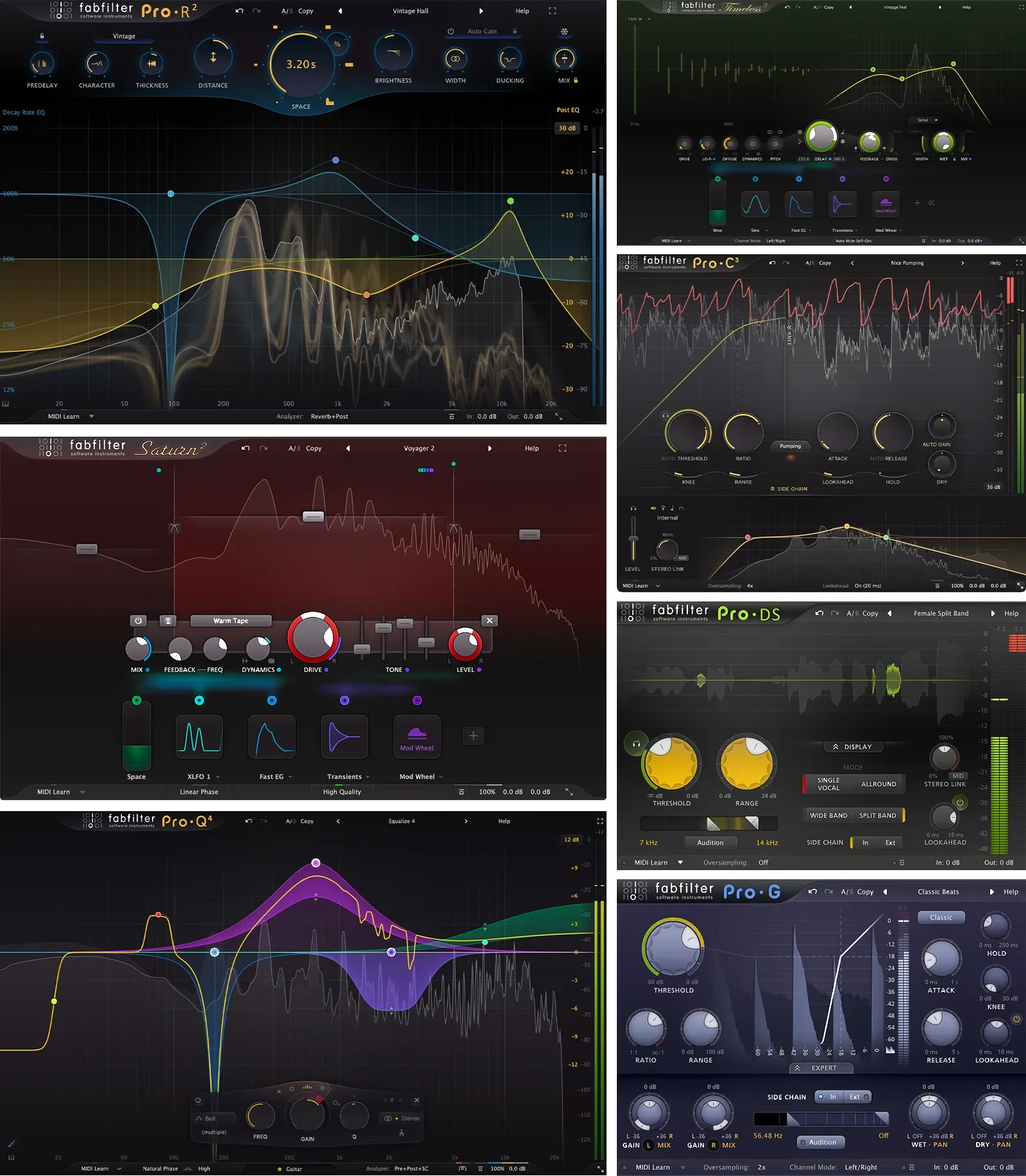Viewport: 1026px width, 1176px height.
Task: Click the Predelay knob in Pro-R2
Action: point(42,63)
